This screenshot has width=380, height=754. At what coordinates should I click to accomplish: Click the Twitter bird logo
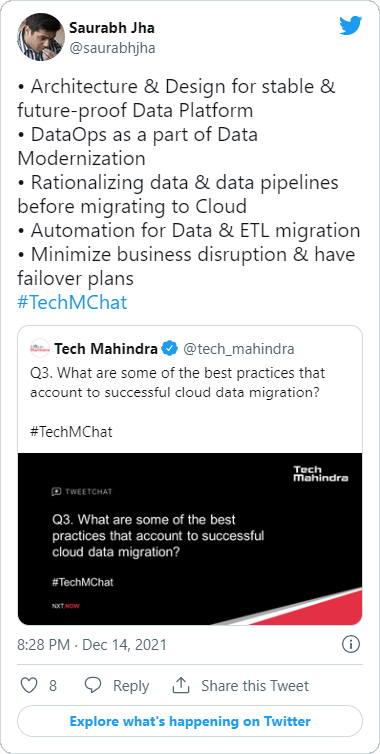(350, 26)
